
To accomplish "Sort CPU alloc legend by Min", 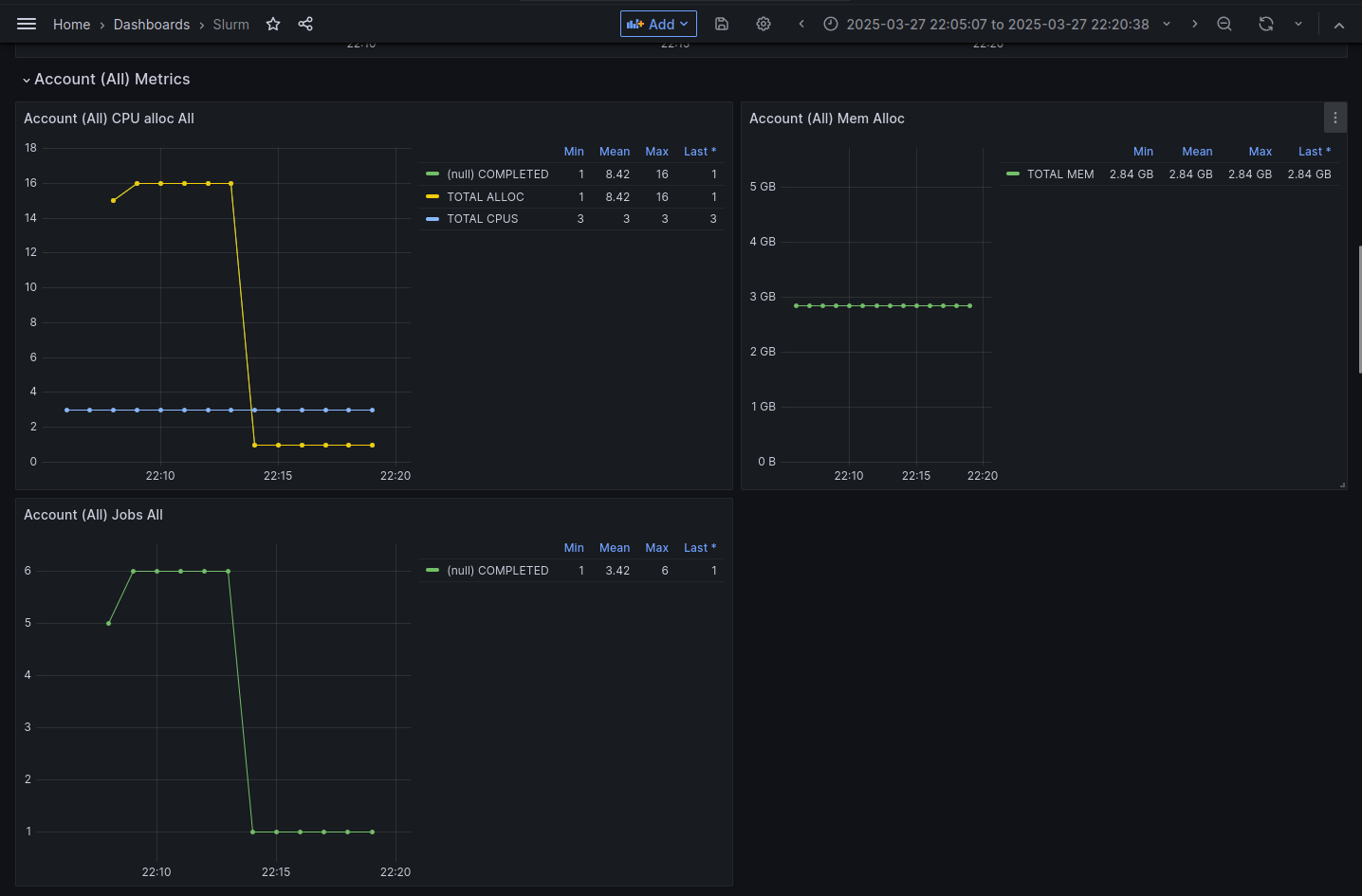I will click(574, 152).
